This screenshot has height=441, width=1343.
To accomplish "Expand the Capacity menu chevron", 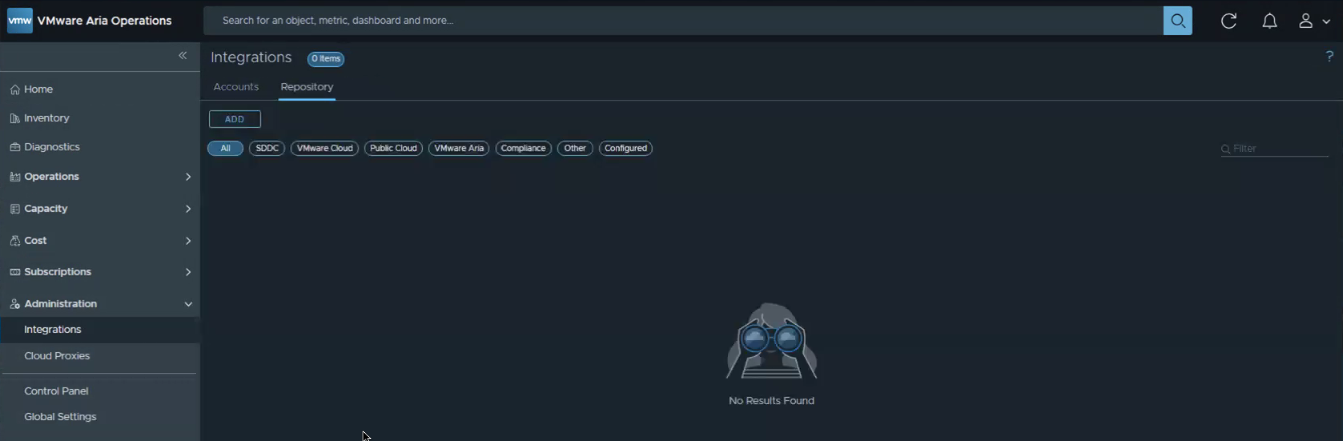I will click(188, 209).
